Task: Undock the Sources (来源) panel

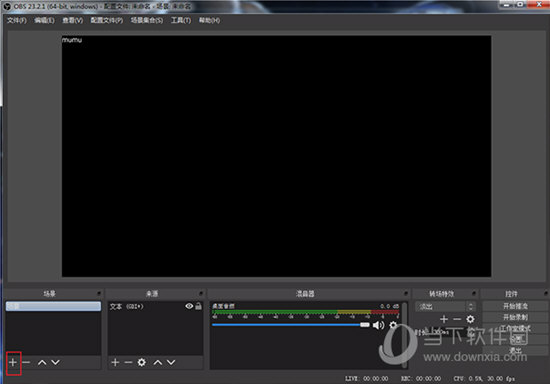Action: click(201, 294)
